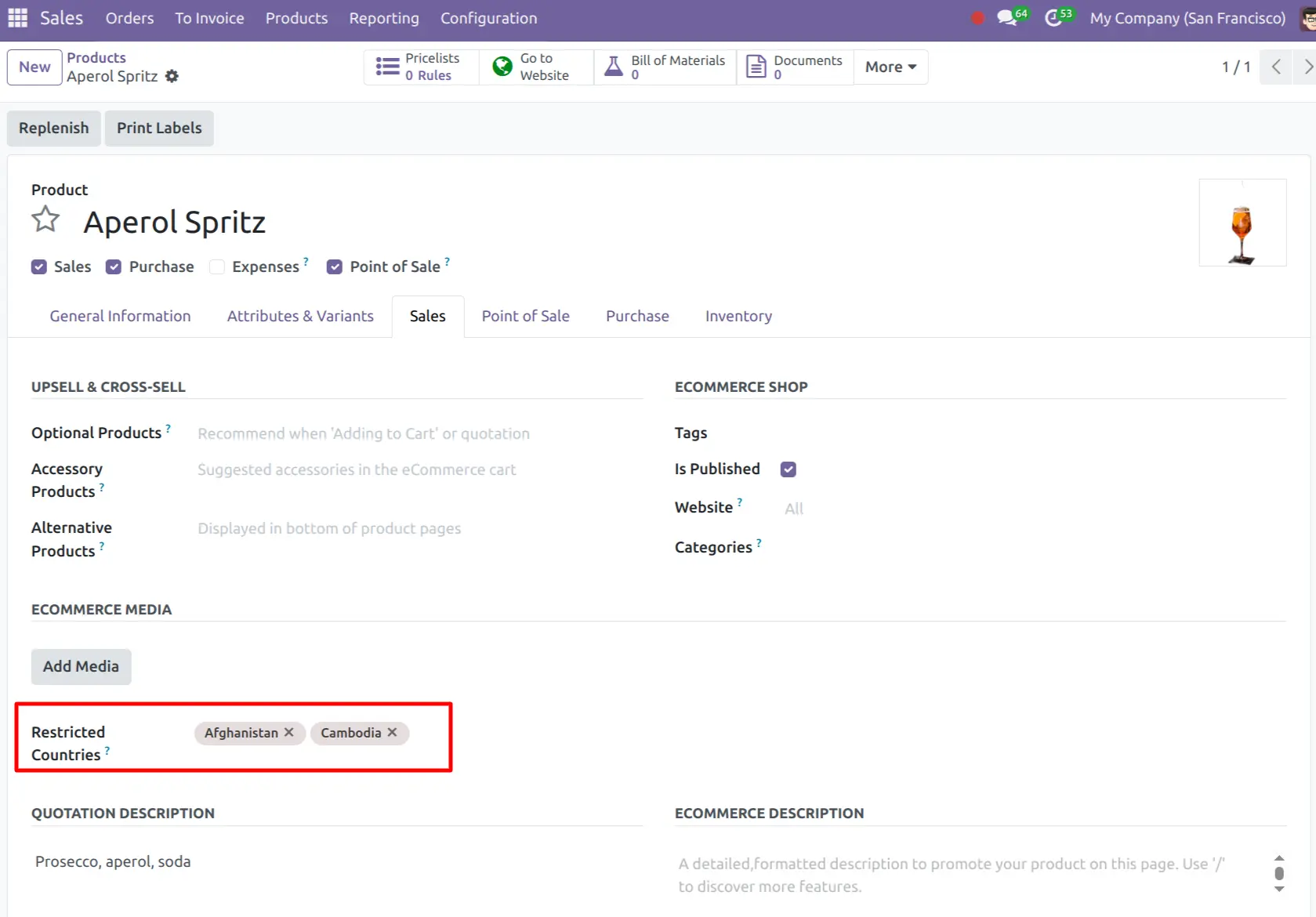Click the New button
1316x917 pixels.
click(34, 67)
